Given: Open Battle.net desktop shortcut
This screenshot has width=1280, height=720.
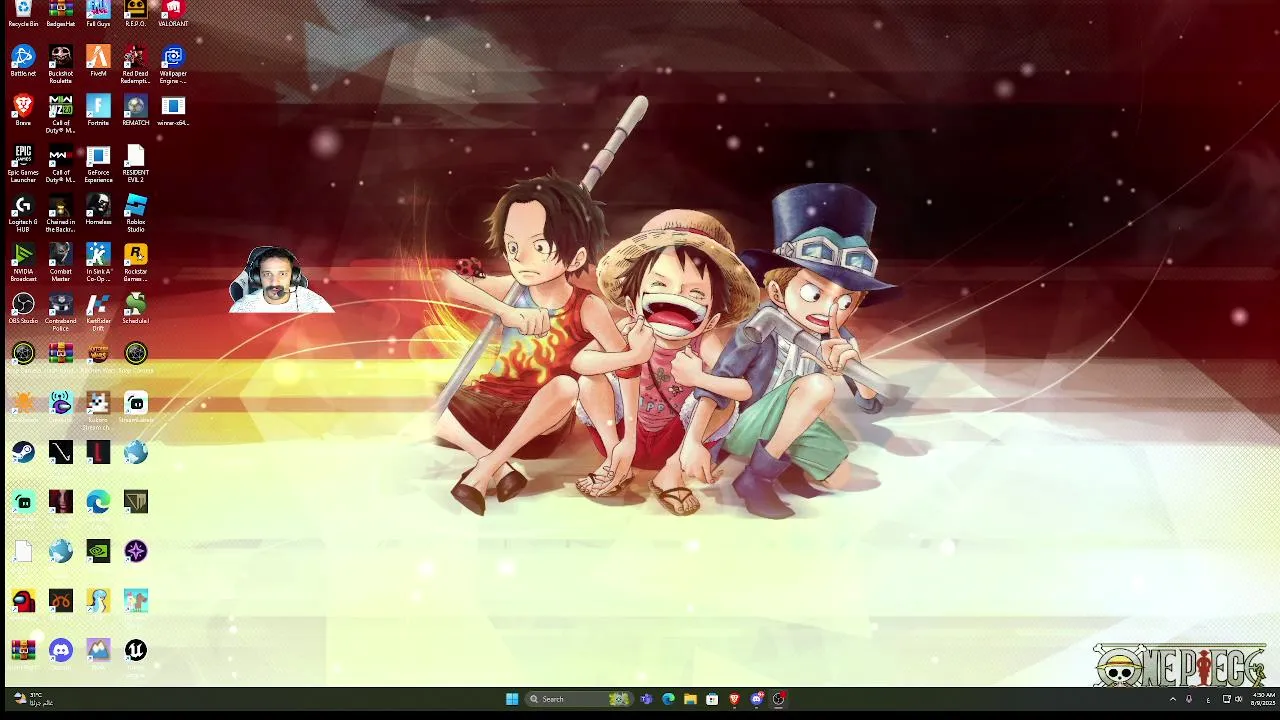Looking at the screenshot, I should pyautogui.click(x=23, y=62).
